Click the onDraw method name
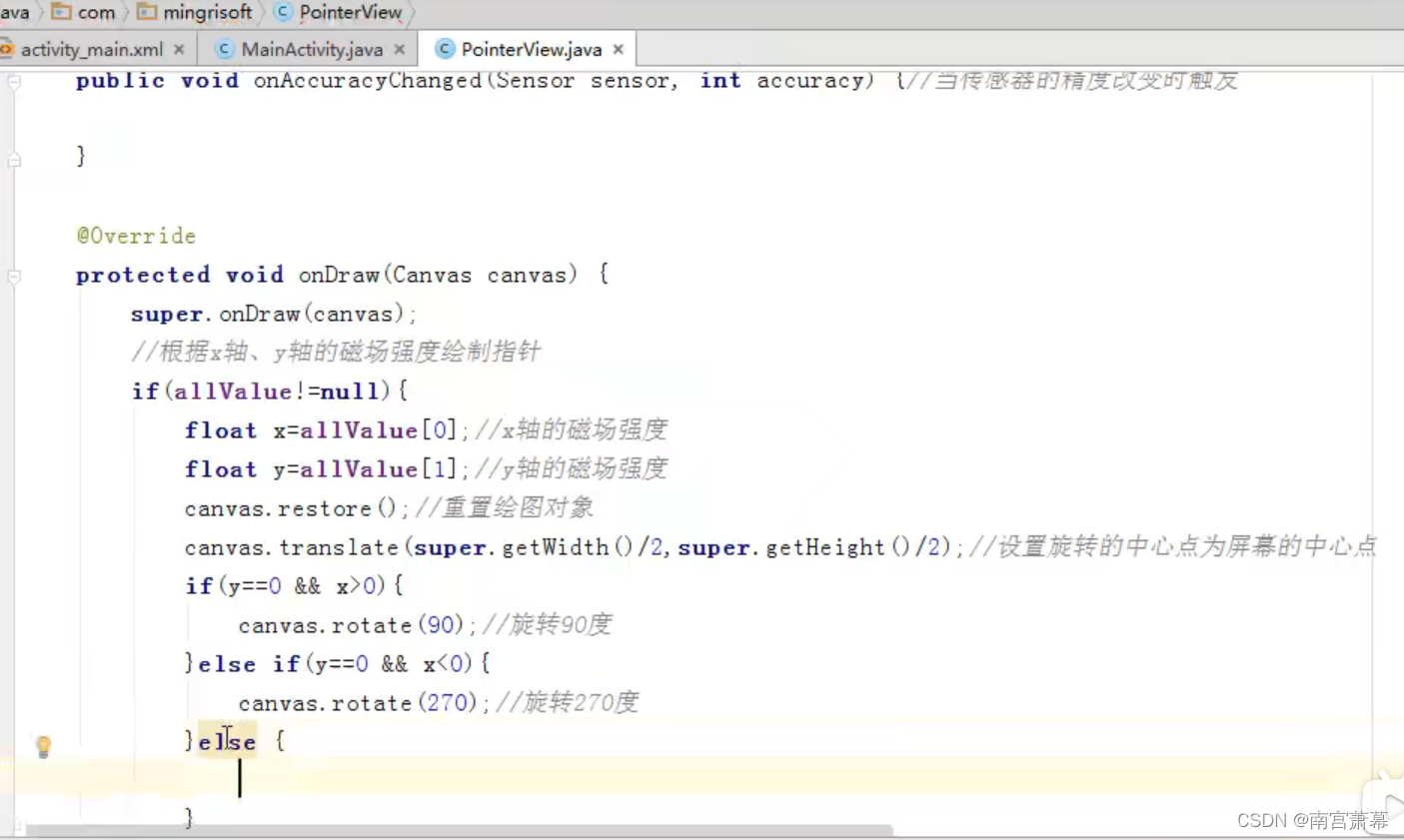1404x840 pixels. 340,275
